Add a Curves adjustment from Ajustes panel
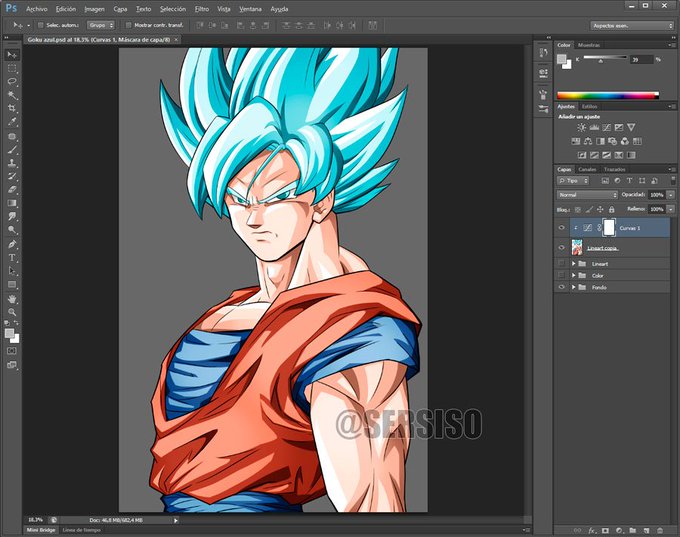Viewport: 680px width, 537px height. tap(606, 128)
